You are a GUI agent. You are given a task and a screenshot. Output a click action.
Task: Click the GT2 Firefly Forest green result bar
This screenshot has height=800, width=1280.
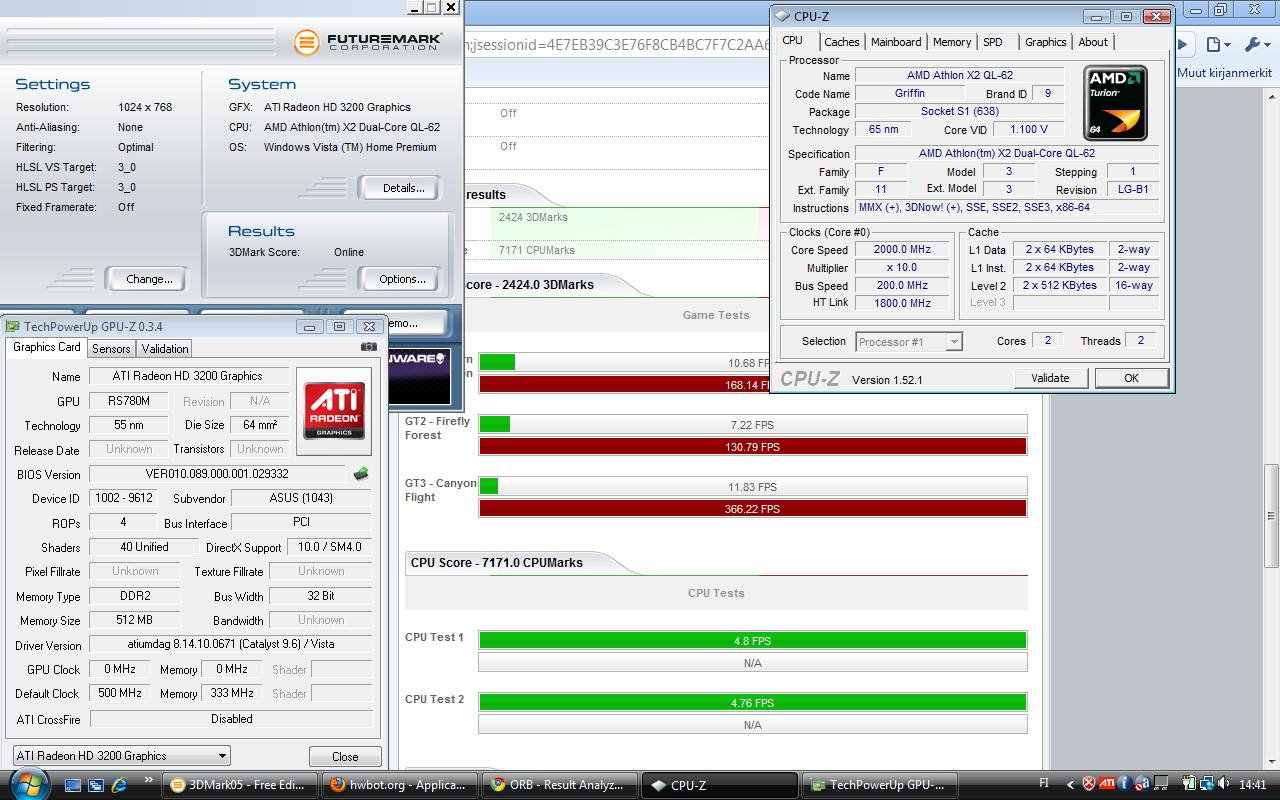pyautogui.click(x=495, y=425)
